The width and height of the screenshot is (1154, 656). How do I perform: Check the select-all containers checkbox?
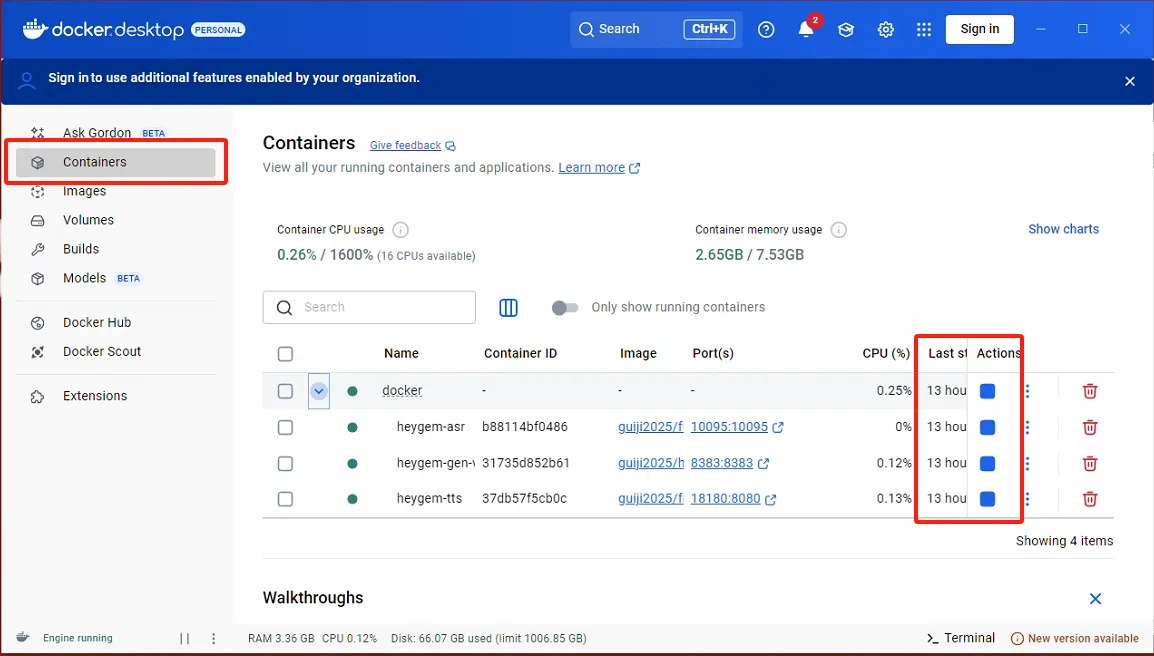[286, 354]
